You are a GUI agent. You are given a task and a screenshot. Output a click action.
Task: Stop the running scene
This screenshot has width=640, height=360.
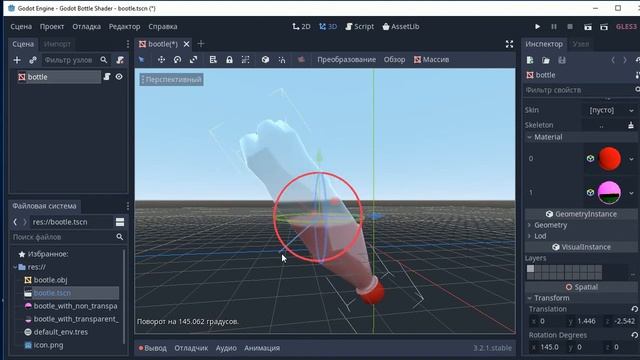click(570, 27)
